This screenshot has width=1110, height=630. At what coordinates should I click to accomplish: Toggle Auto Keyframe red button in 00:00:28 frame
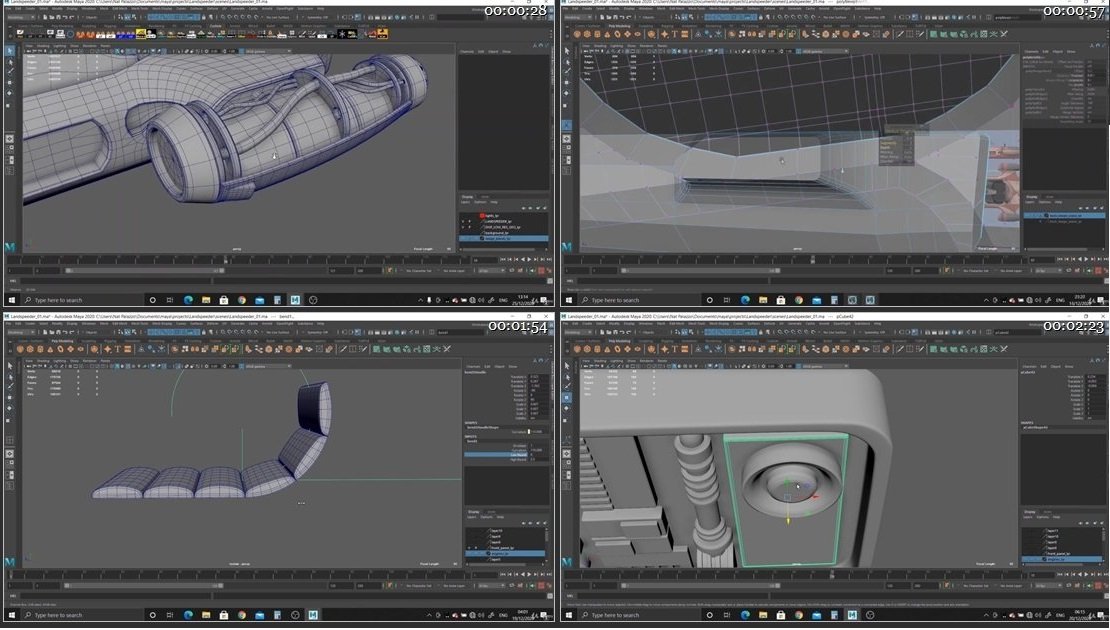pyautogui.click(x=541, y=270)
